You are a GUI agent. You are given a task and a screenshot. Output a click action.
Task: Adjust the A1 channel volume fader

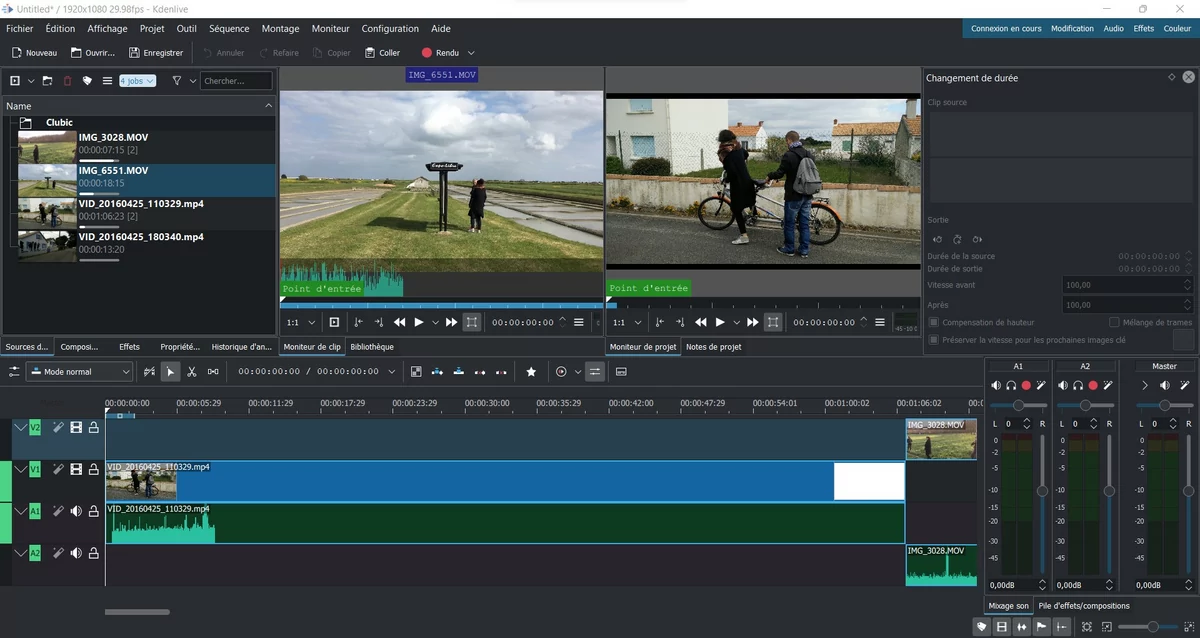[1042, 491]
